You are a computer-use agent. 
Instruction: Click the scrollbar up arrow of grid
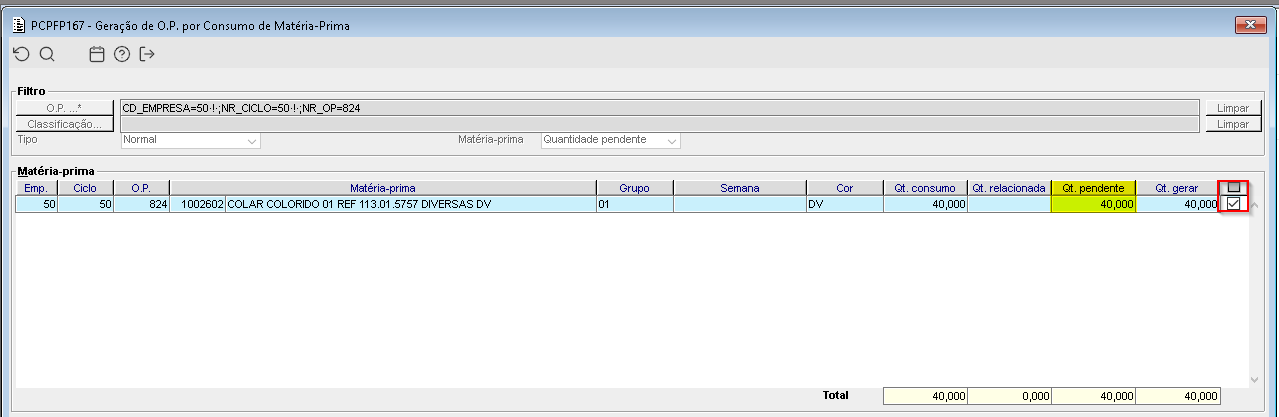pos(1255,204)
